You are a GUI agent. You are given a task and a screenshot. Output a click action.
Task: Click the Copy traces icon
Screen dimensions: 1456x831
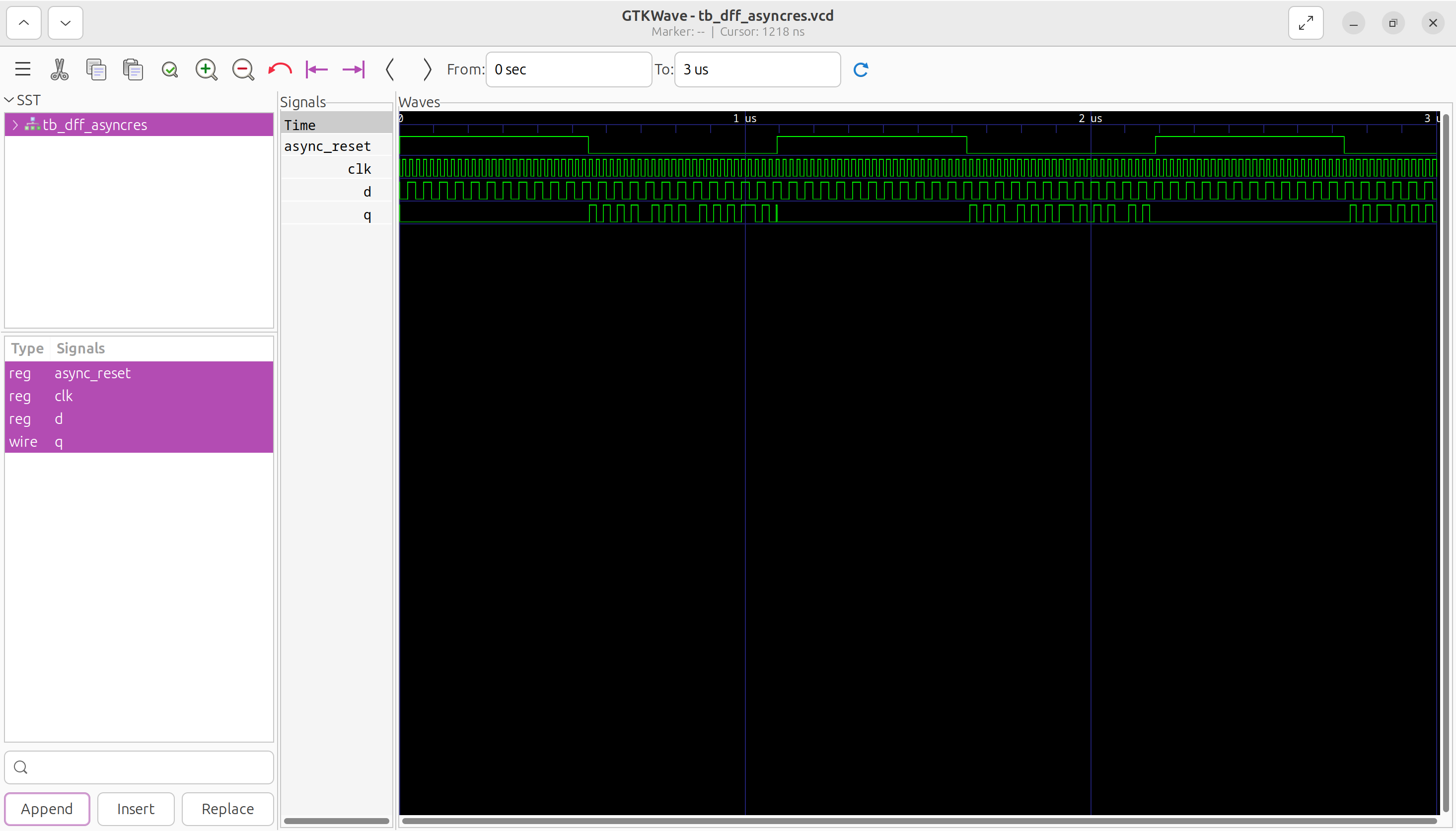(x=96, y=69)
